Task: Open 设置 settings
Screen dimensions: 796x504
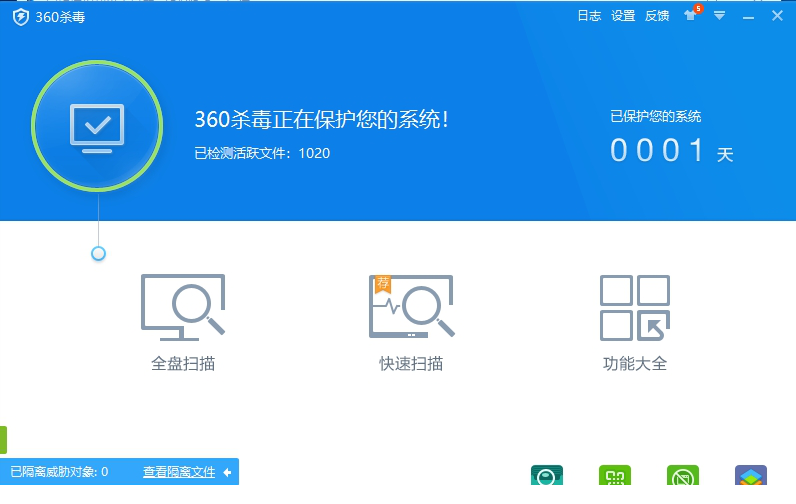Action: 623,16
